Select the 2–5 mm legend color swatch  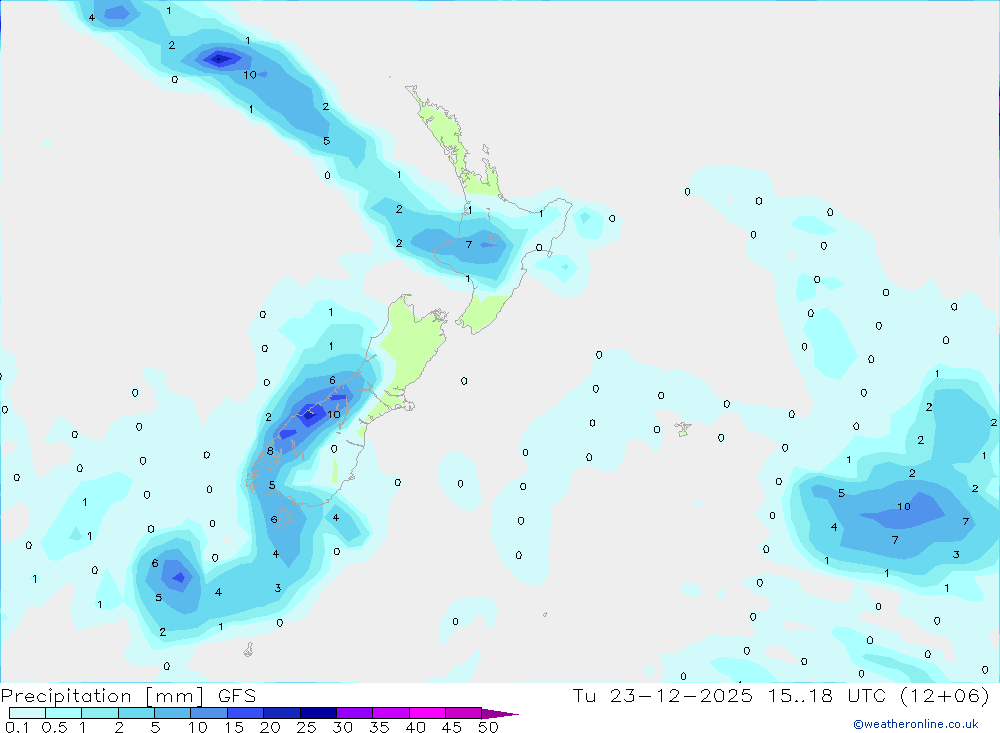pyautogui.click(x=136, y=713)
